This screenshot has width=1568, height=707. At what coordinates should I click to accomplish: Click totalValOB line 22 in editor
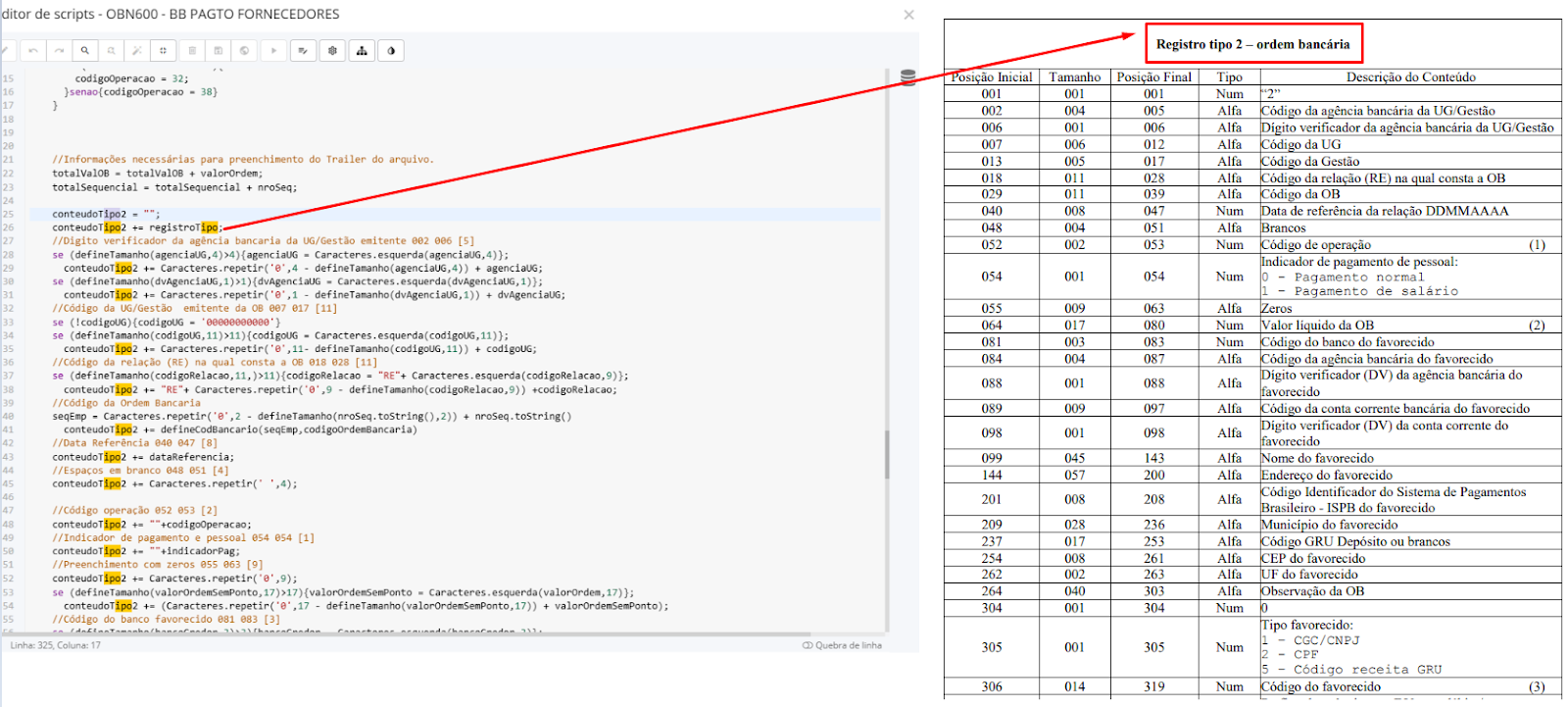[x=157, y=174]
